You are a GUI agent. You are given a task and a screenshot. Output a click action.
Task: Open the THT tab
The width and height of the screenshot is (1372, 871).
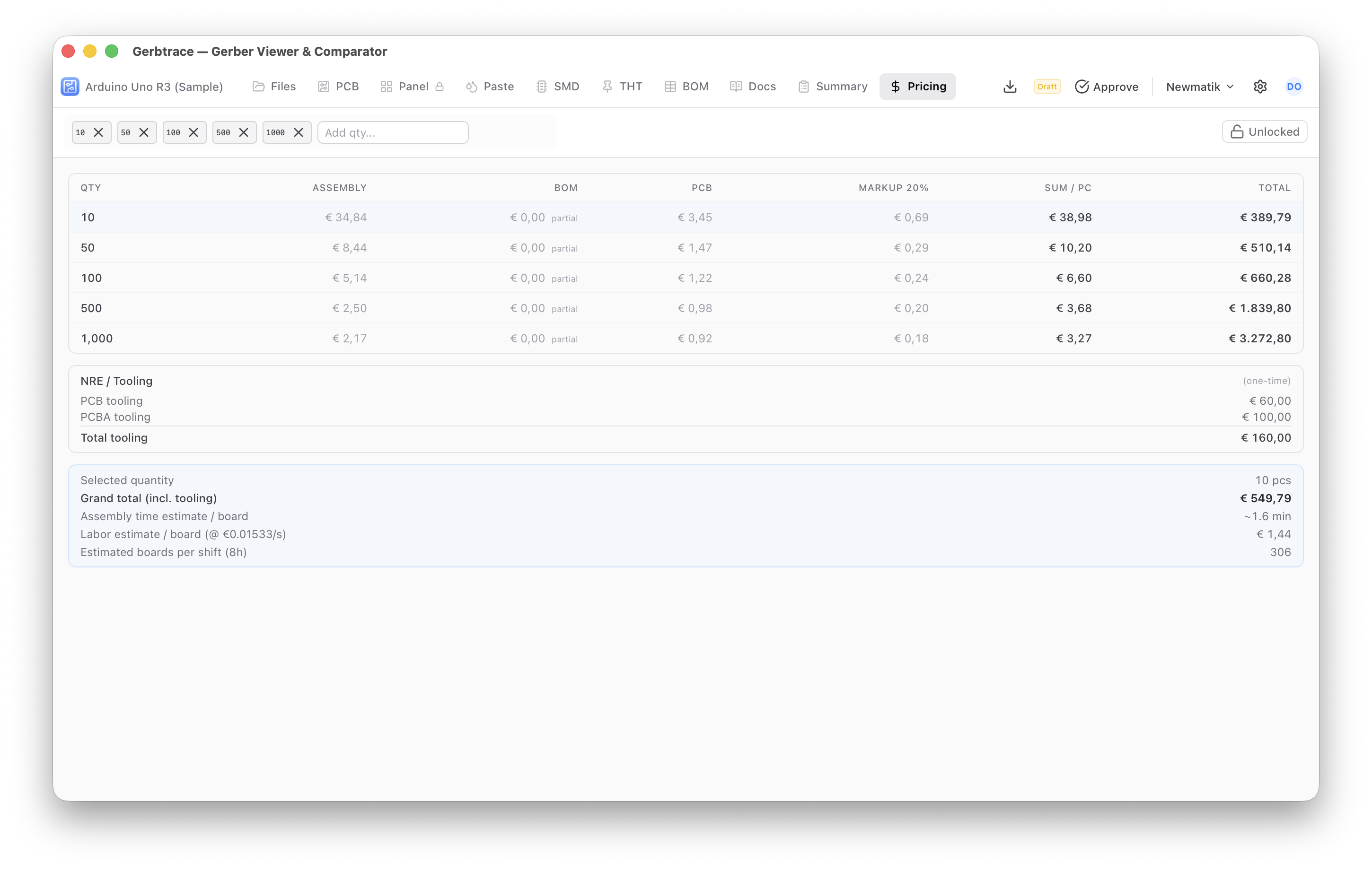tap(622, 87)
